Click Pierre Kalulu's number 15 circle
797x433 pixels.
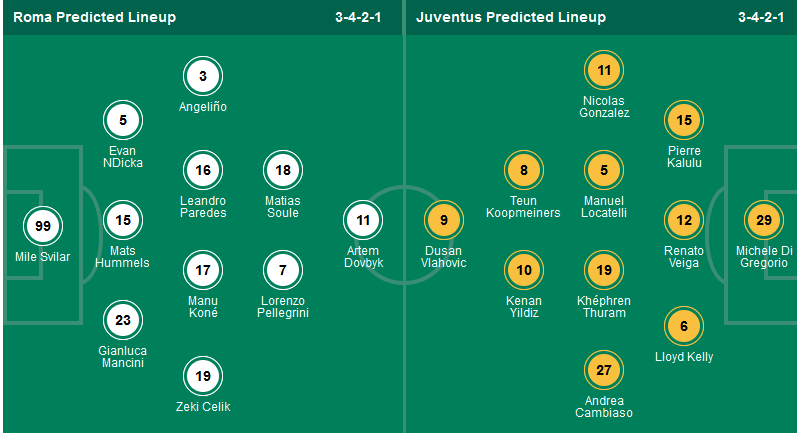(x=684, y=120)
